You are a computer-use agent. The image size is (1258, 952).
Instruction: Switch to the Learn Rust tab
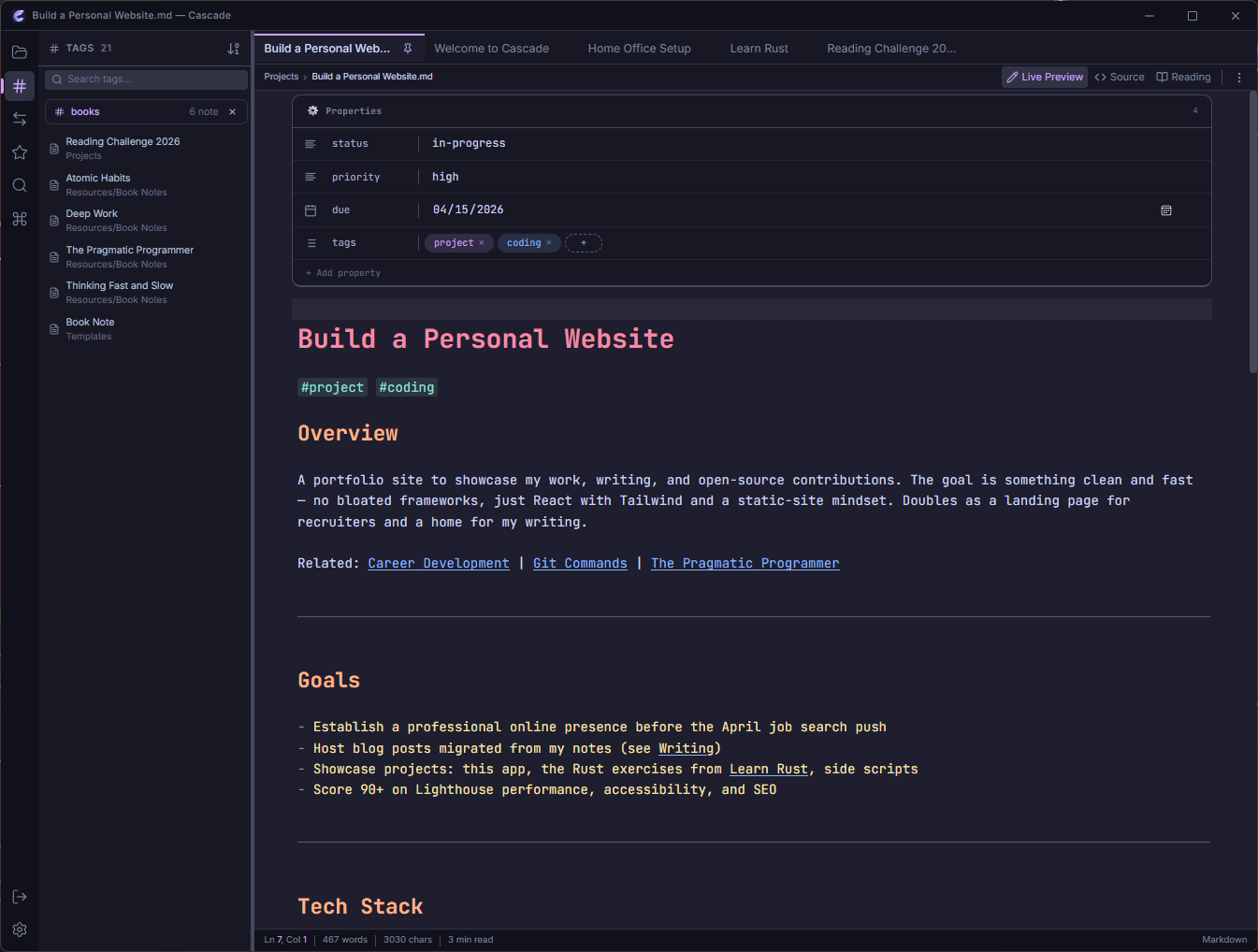coord(759,48)
